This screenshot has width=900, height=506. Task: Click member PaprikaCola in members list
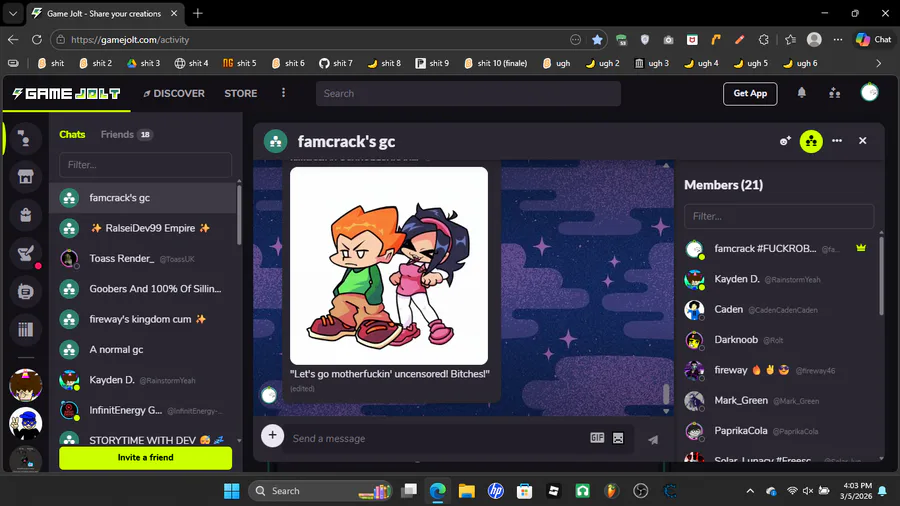(x=778, y=431)
